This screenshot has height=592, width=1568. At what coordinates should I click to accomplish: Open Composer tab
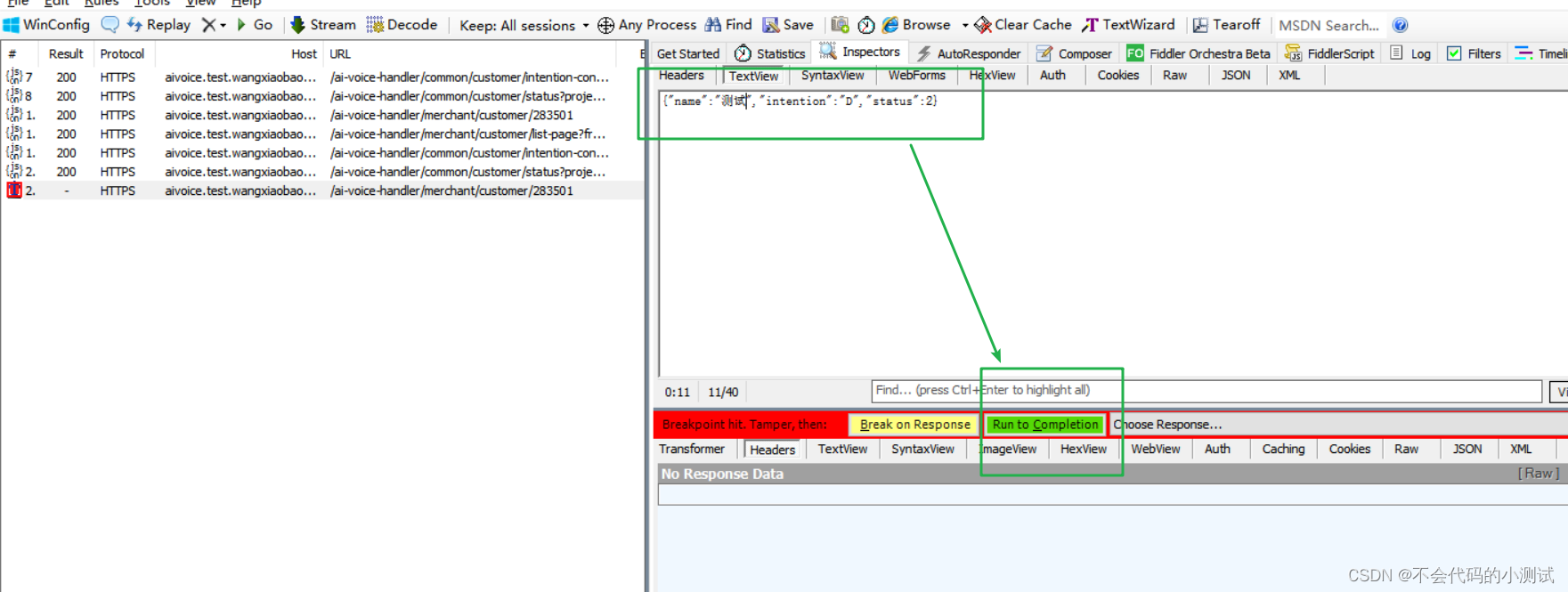1075,53
